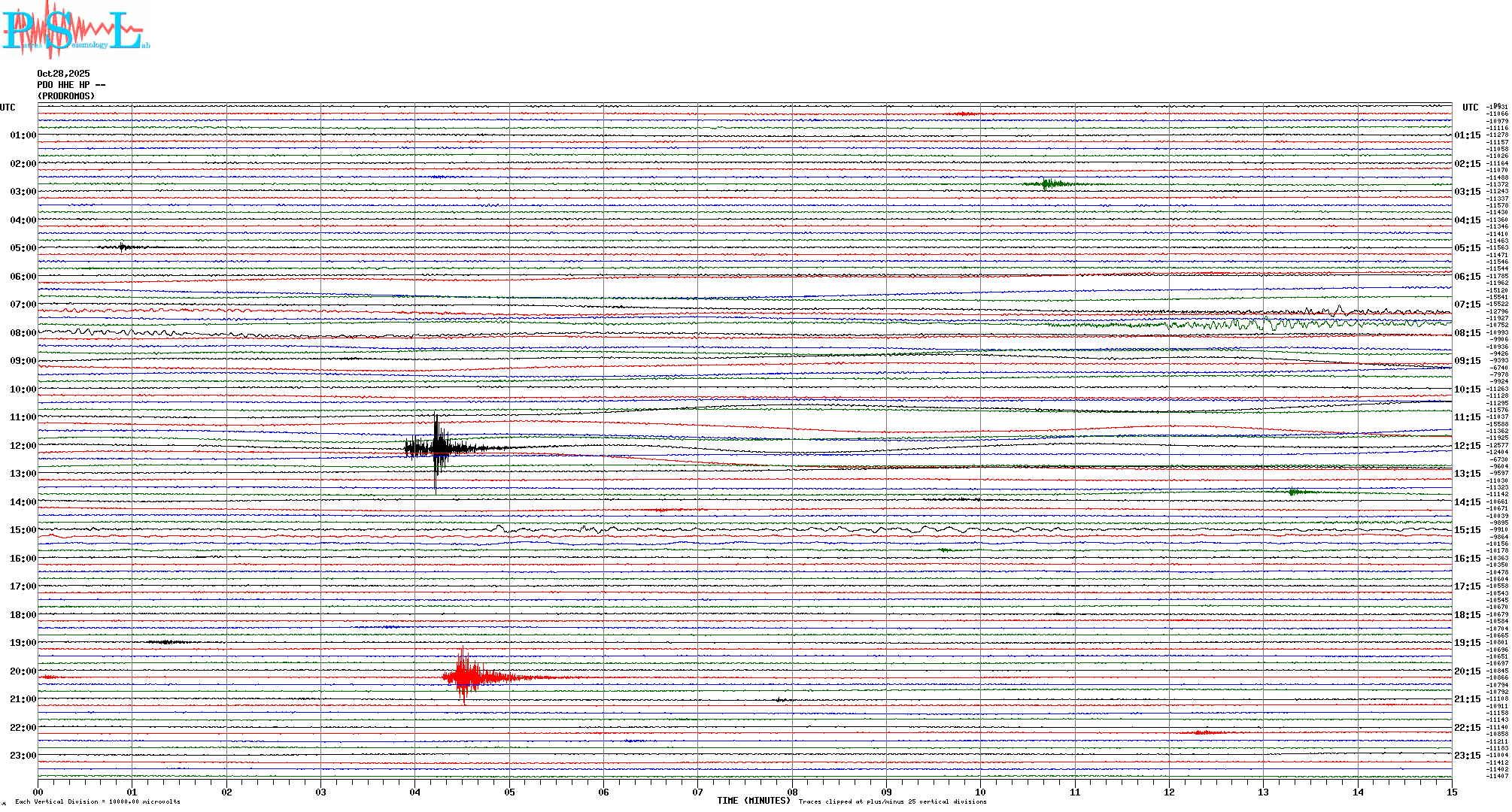Screen dimensions: 1512x812
Task: Click the 10 minute tick label on bottom axis
Action: [x=980, y=792]
